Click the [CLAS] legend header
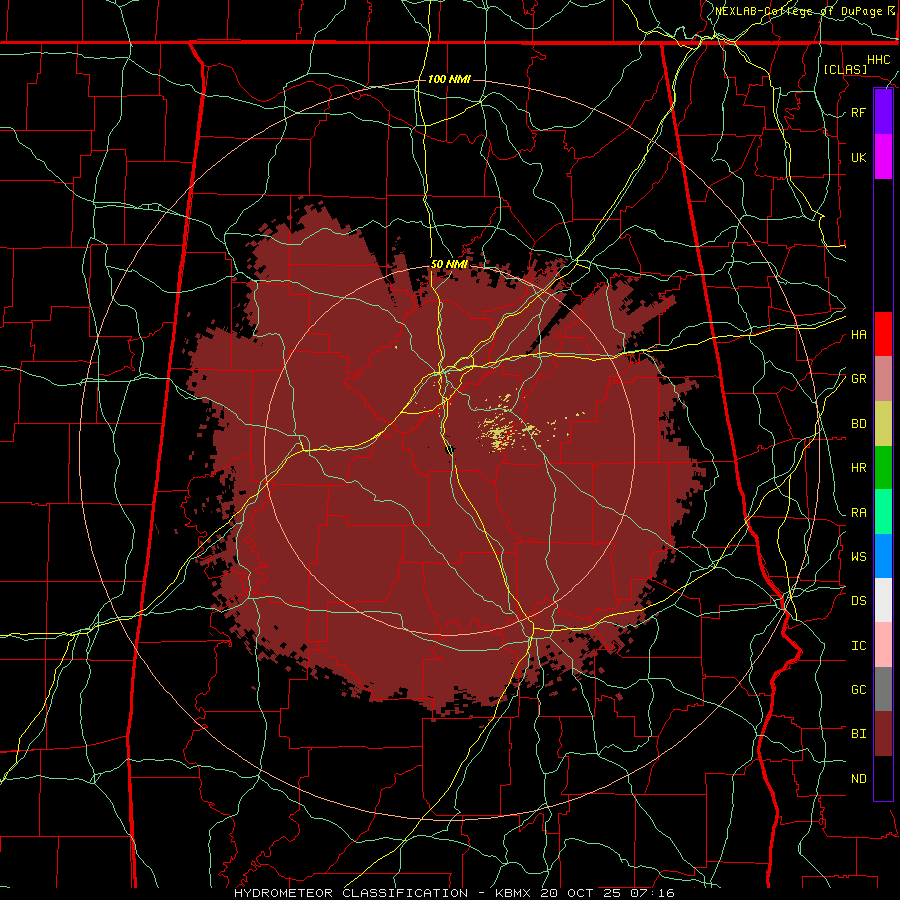Screen dimensions: 900x900 pos(845,69)
